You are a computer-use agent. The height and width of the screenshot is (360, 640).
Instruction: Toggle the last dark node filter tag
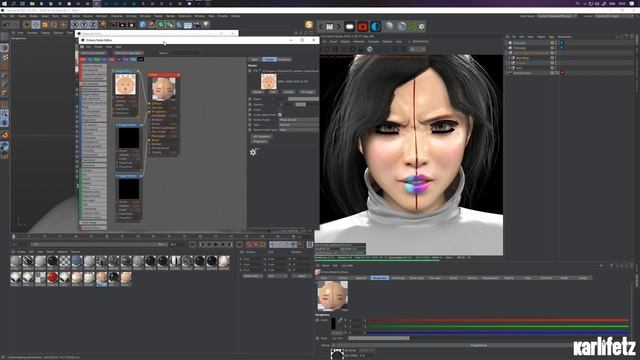(x=140, y=60)
